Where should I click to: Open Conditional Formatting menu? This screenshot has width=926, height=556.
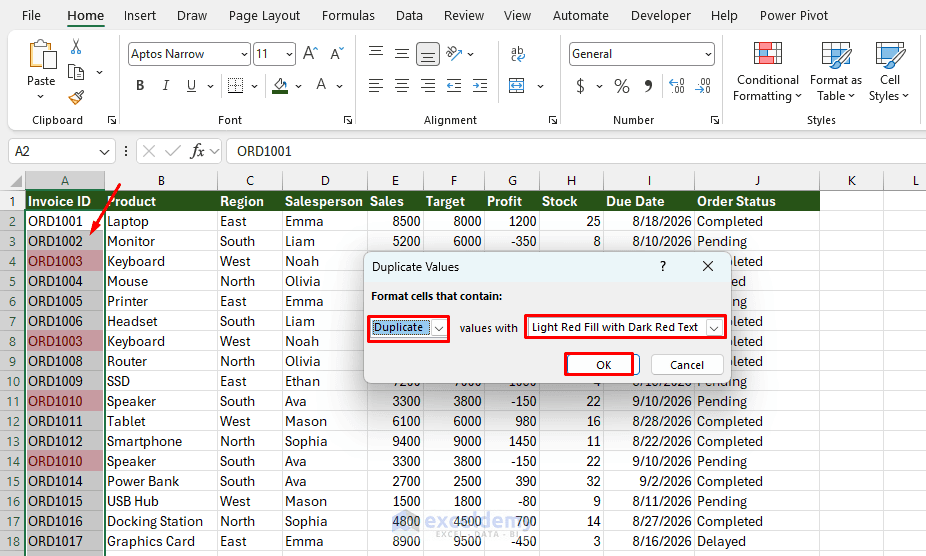[768, 71]
